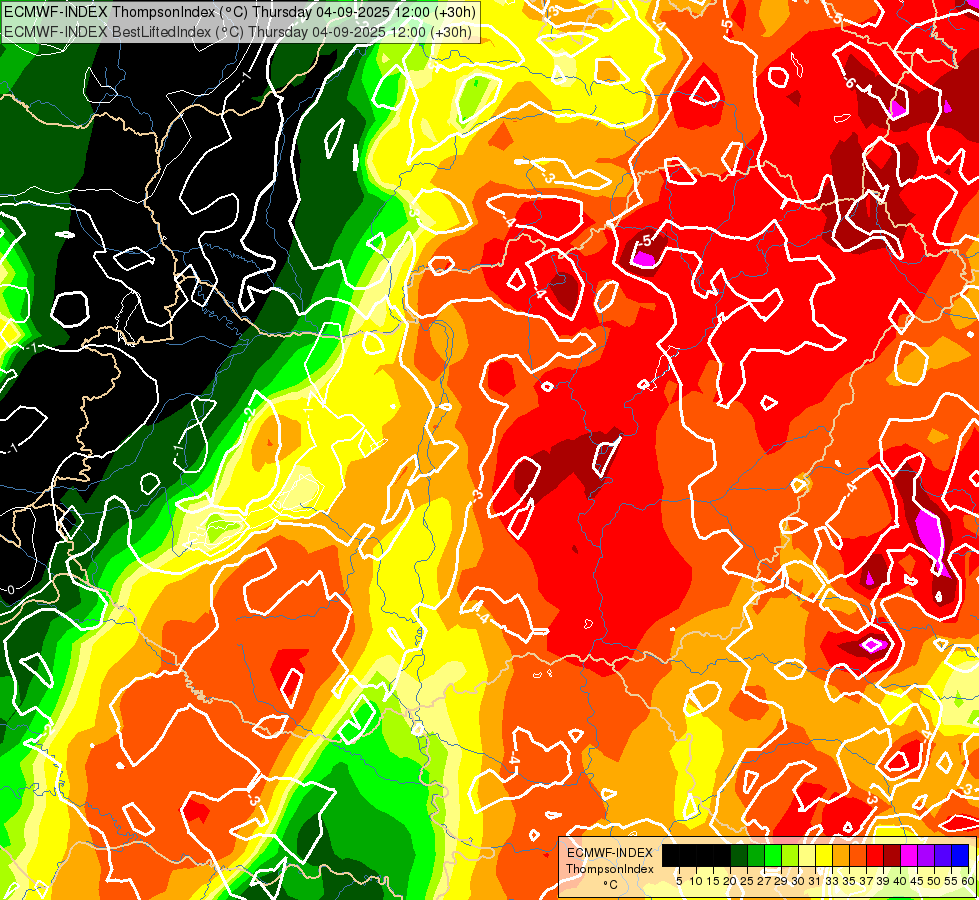
Task: Pick the bright green 27–29 legend swatch
Action: (773, 855)
